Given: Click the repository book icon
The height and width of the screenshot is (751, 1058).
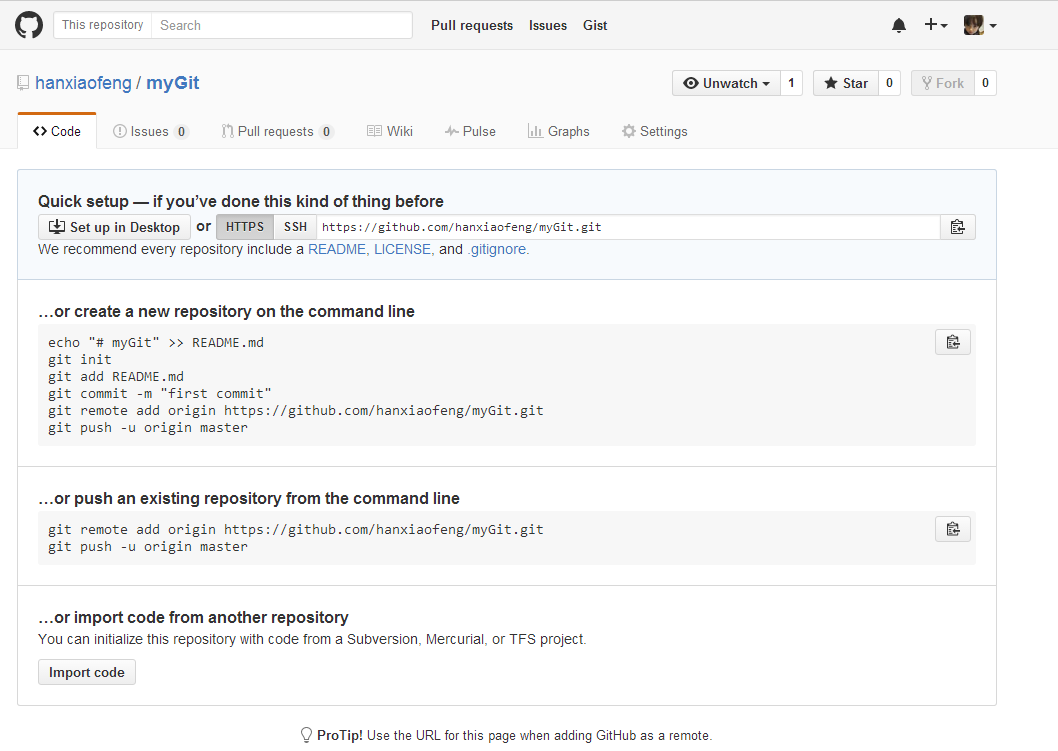Looking at the screenshot, I should (23, 83).
